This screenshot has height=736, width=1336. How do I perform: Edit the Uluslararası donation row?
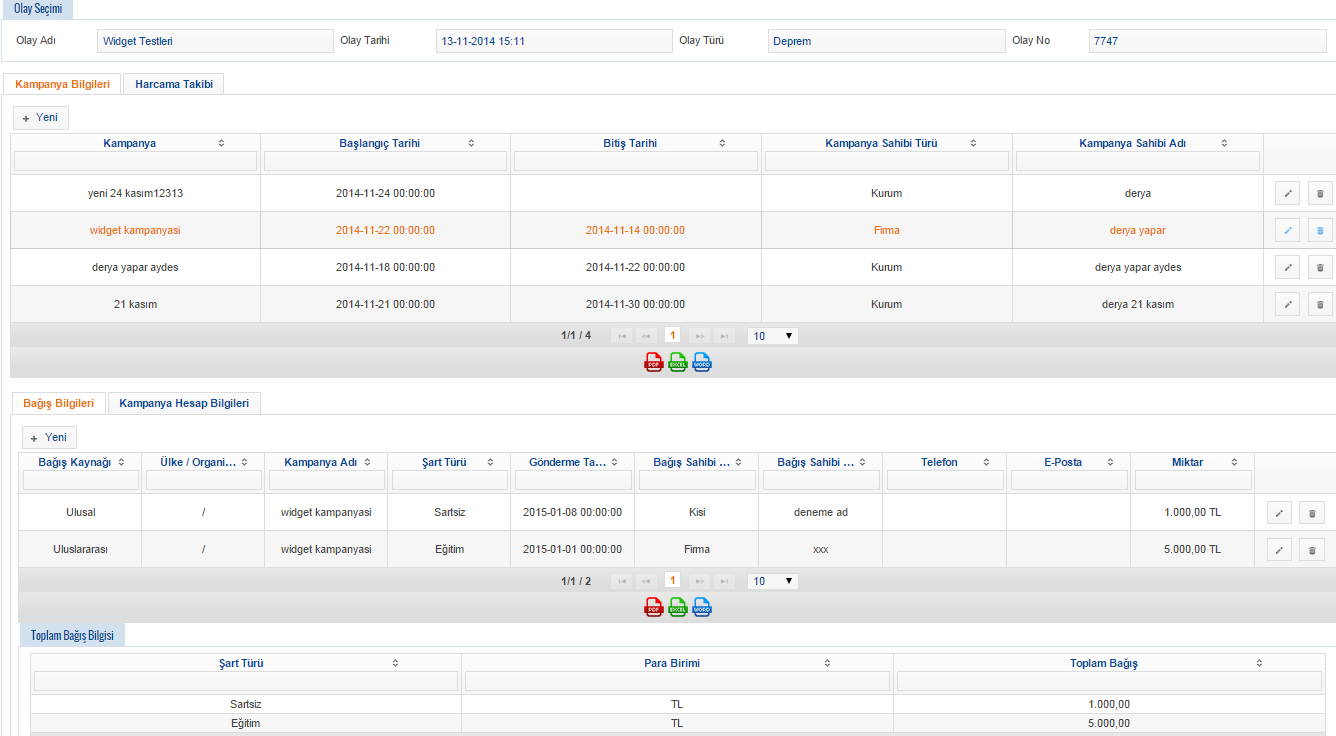pyautogui.click(x=1279, y=550)
